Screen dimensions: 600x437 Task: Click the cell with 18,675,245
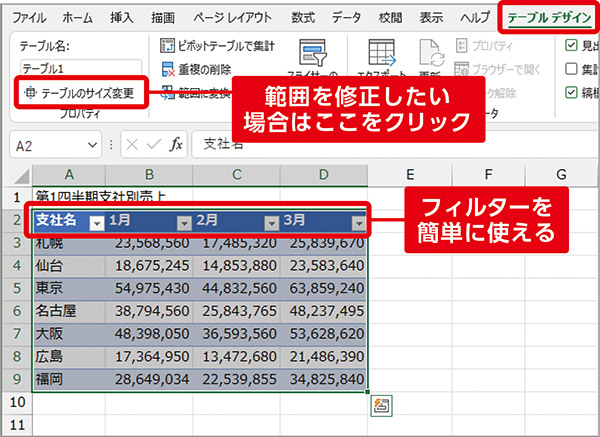point(149,266)
